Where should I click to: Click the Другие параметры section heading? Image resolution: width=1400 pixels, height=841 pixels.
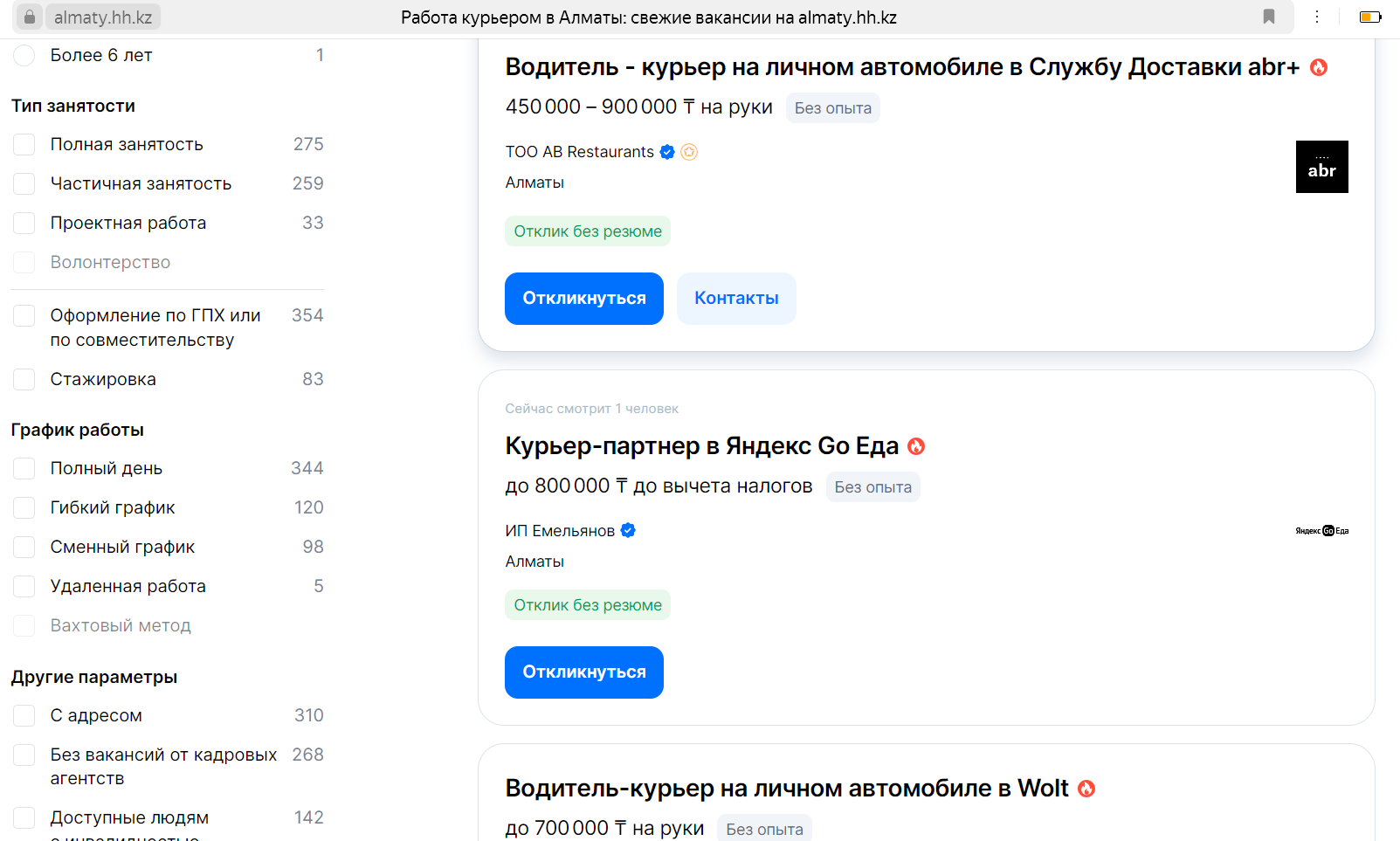tap(94, 677)
